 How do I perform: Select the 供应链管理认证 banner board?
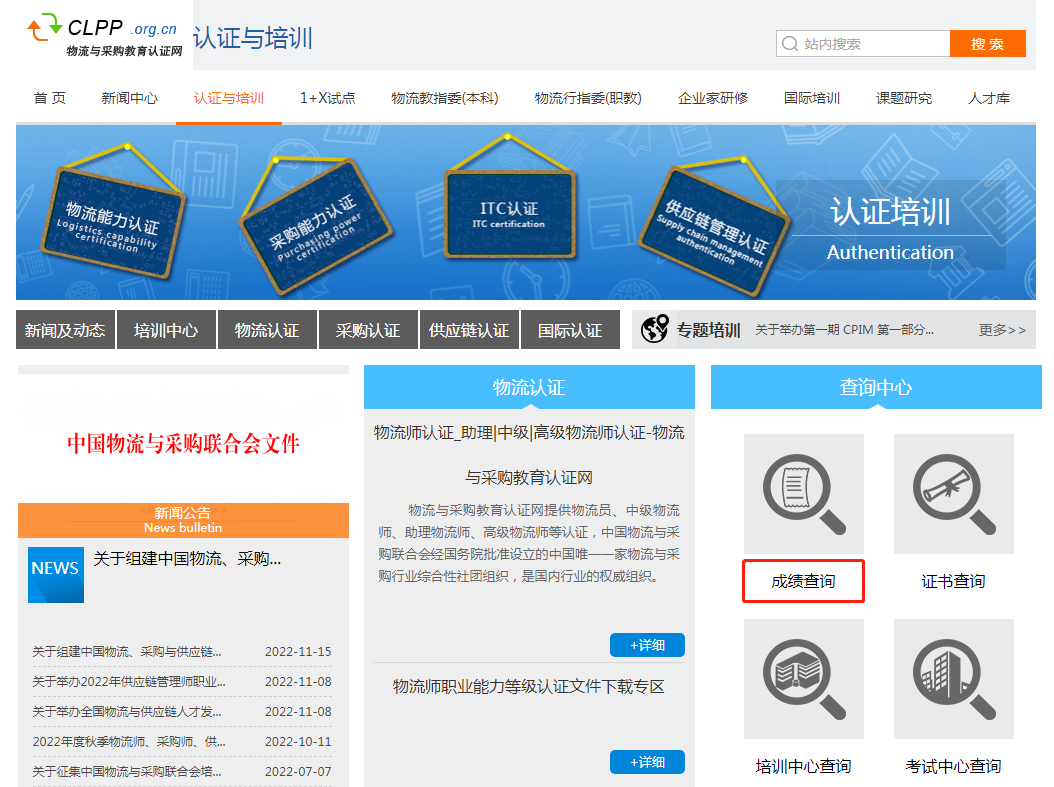pyautogui.click(x=713, y=228)
